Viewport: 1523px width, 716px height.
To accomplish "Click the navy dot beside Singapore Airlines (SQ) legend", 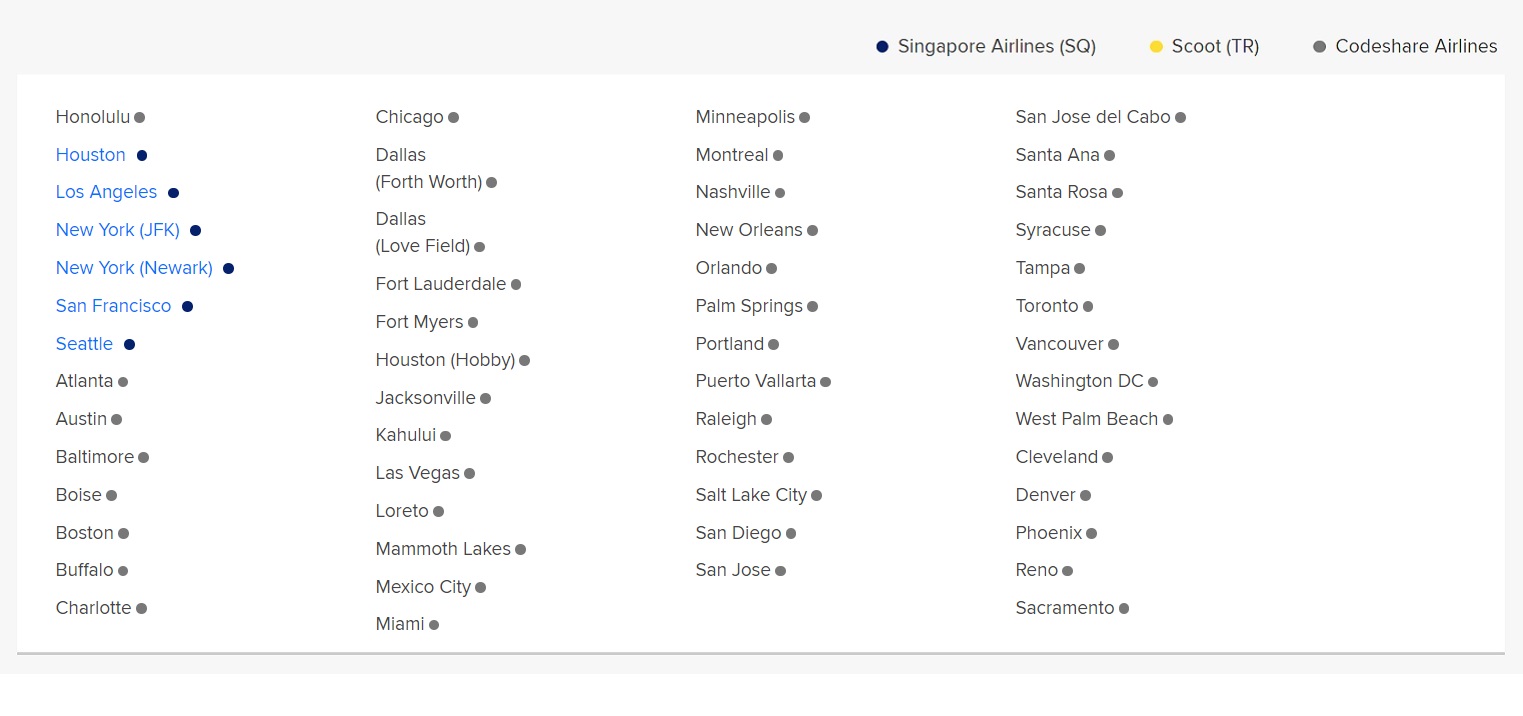I will pyautogui.click(x=882, y=46).
